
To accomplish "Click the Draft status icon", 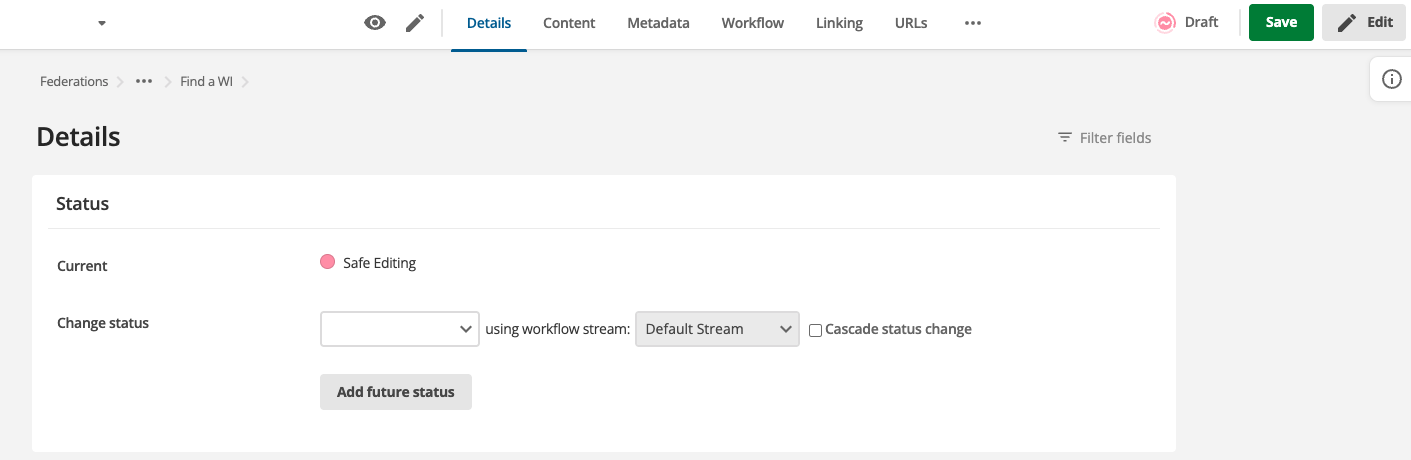I will [1165, 23].
